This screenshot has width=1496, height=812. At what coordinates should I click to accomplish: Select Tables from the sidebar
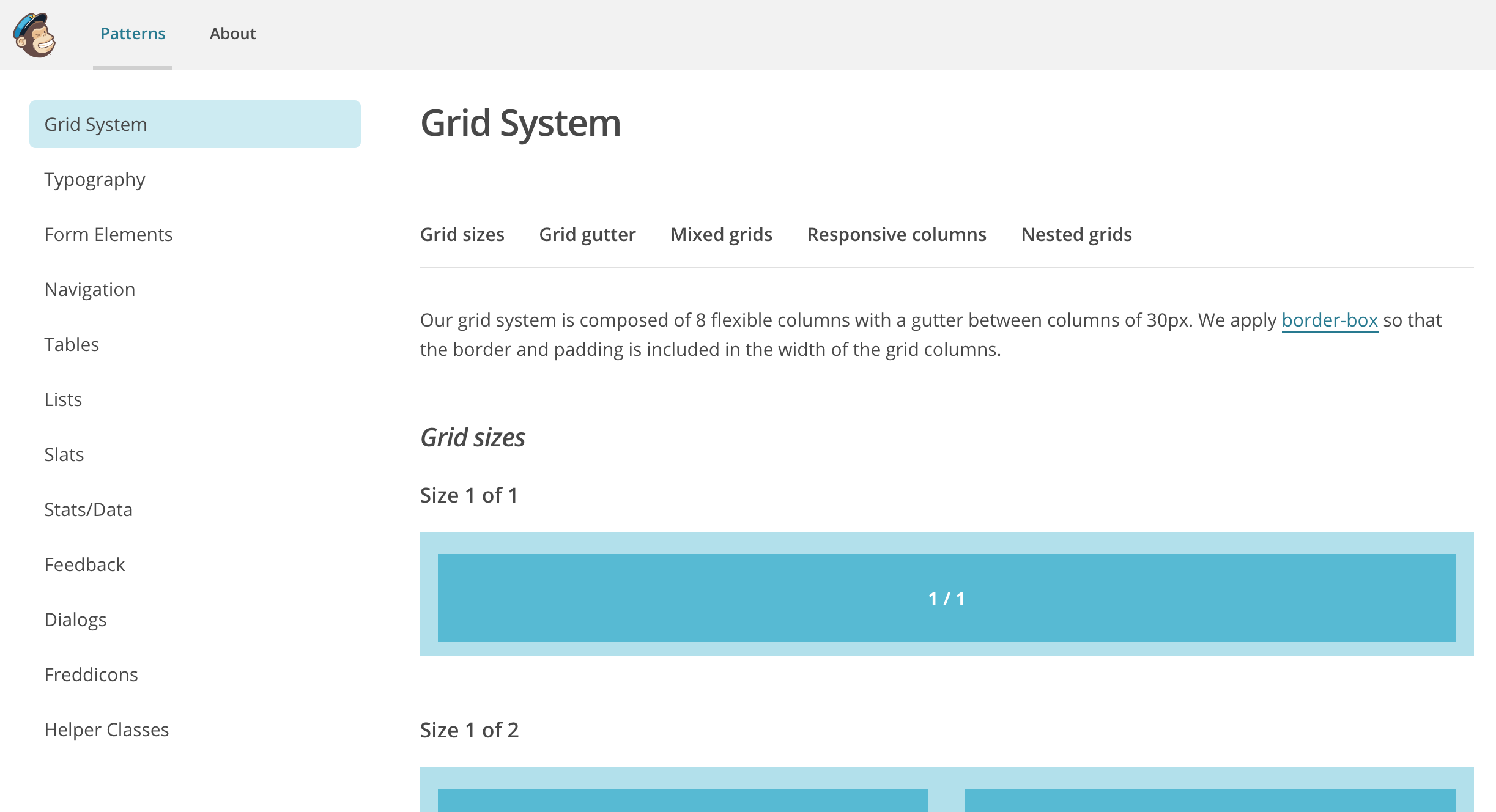pos(72,345)
